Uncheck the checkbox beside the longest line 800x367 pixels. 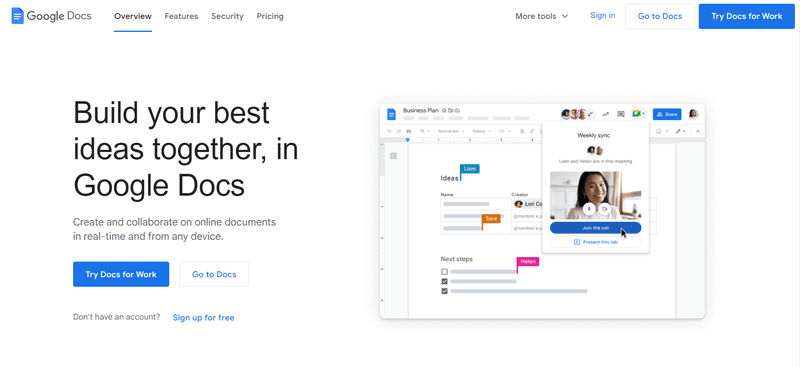pos(444,291)
